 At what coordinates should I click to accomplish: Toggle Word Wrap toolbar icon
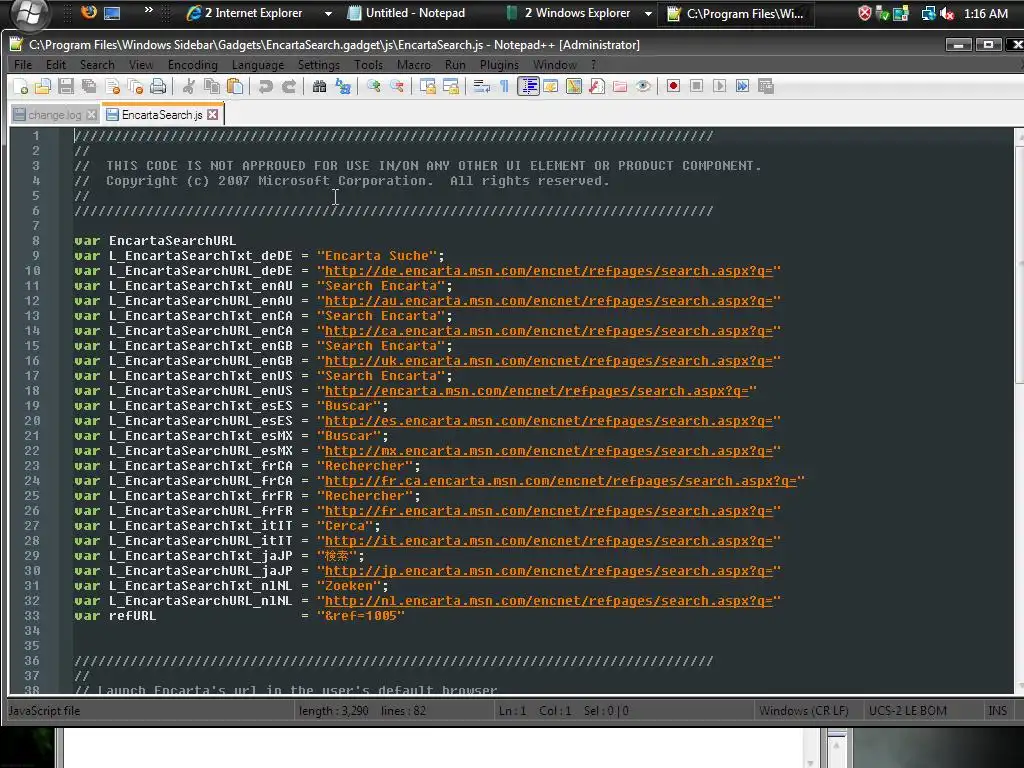pyautogui.click(x=481, y=86)
